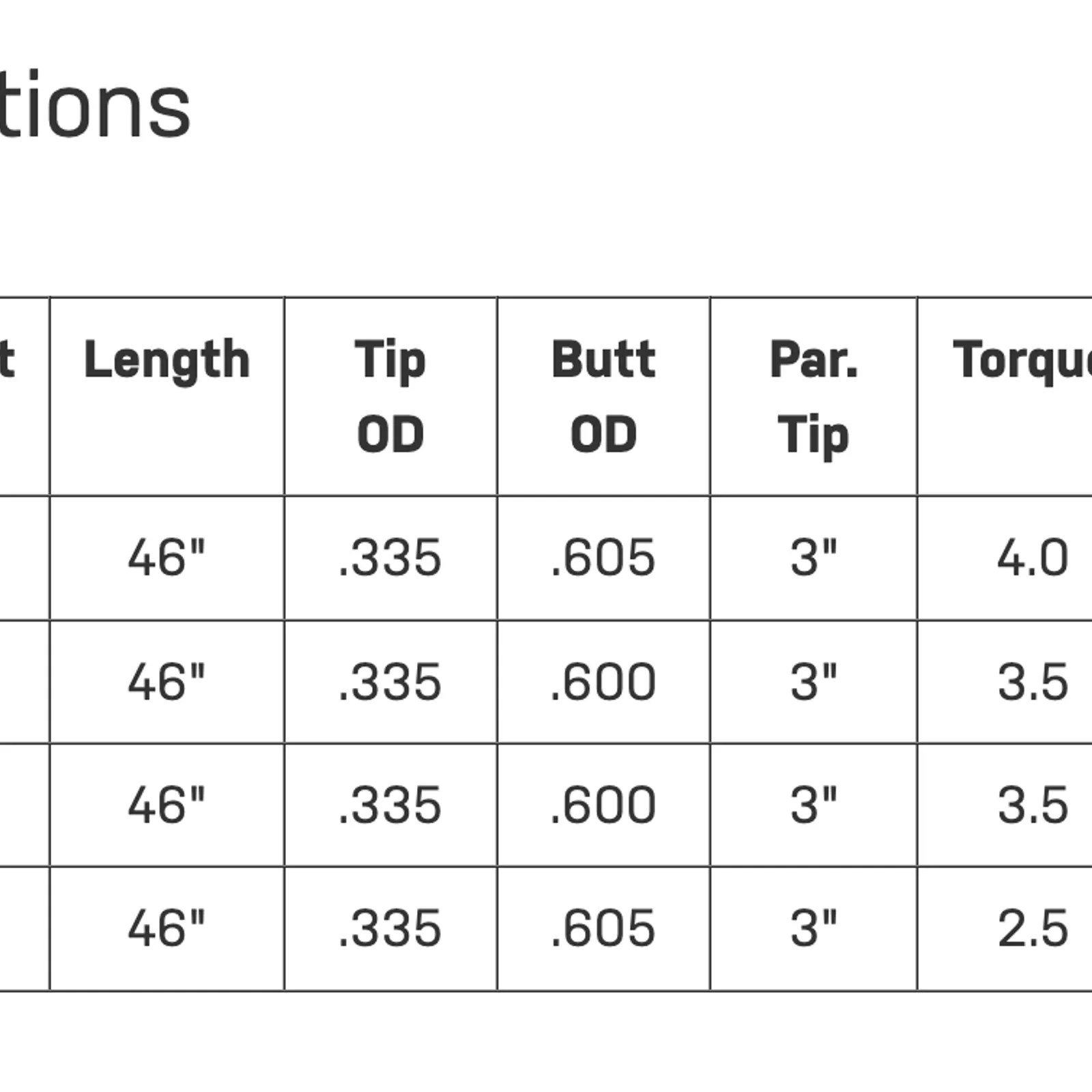Select the 2.5 torque value cell

click(1005, 929)
